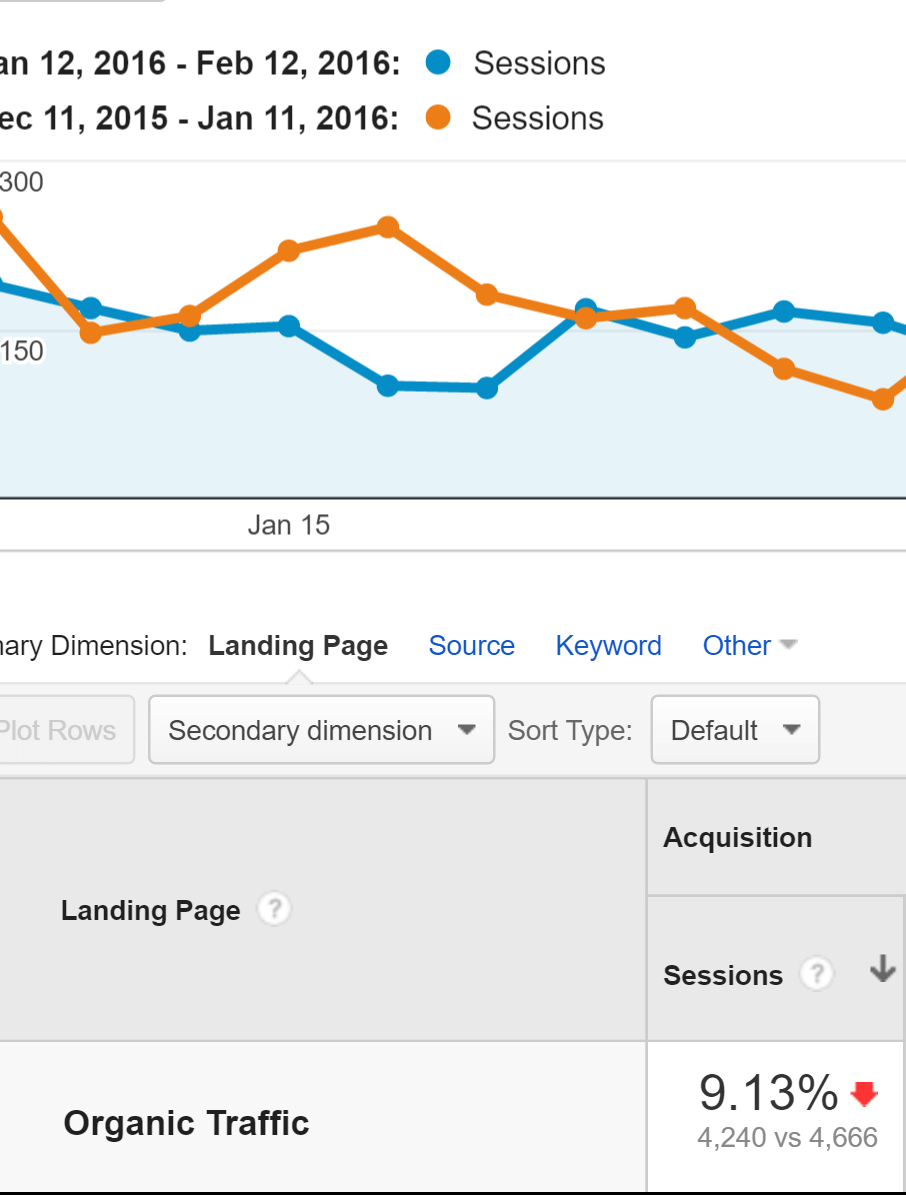
Task: Open the Secondary dimension dropdown
Action: tap(321, 730)
